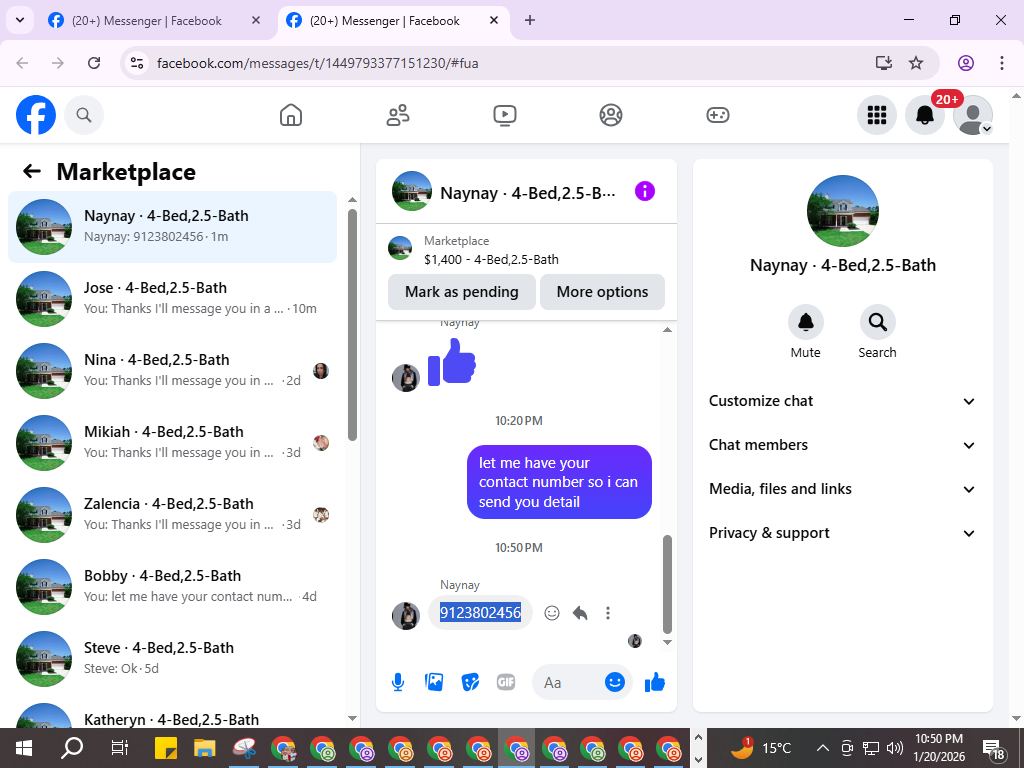Open the Windows Start button
Screen dimensions: 1024x768
tap(24, 748)
